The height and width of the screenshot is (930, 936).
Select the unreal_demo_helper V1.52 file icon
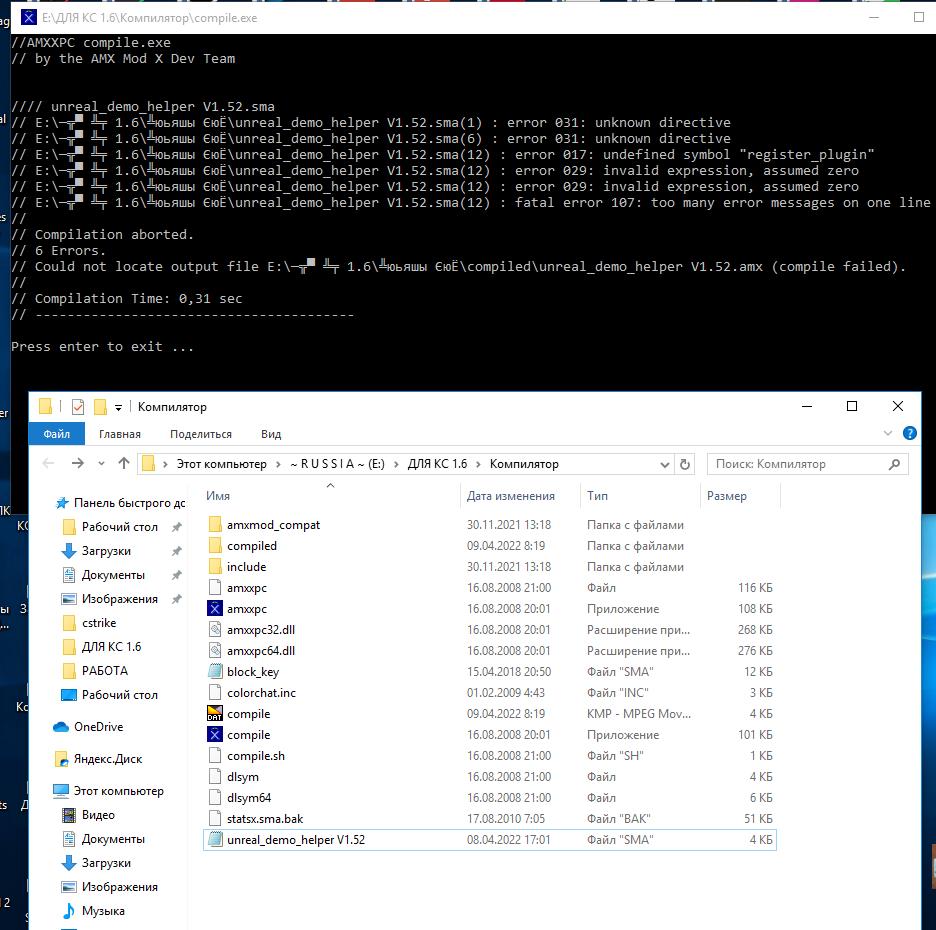pyautogui.click(x=215, y=839)
